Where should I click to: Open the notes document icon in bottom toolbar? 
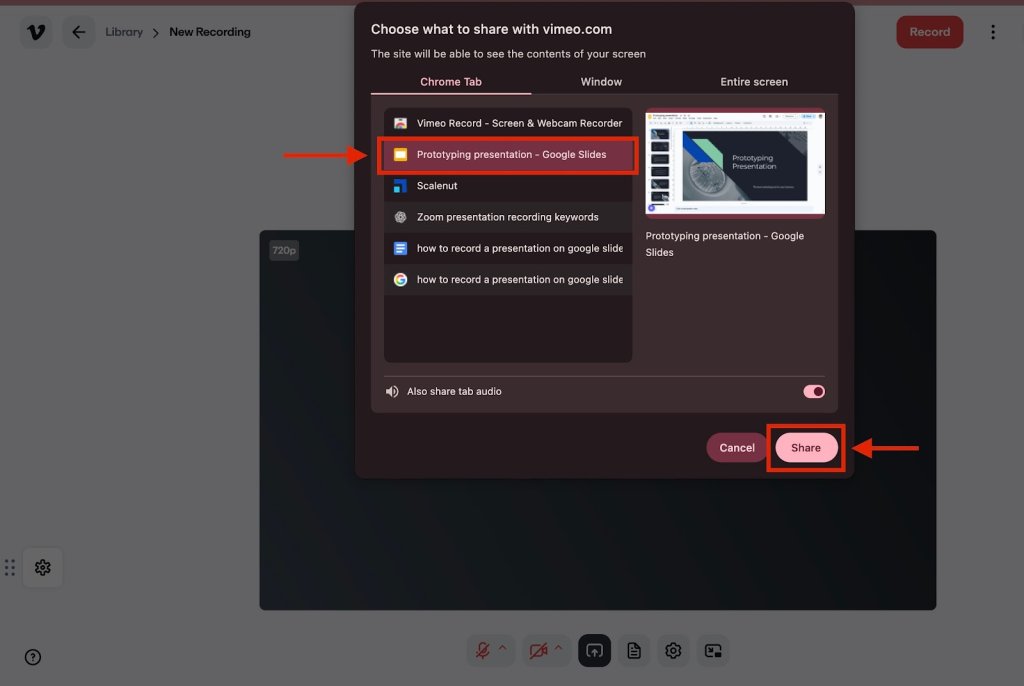pos(633,651)
